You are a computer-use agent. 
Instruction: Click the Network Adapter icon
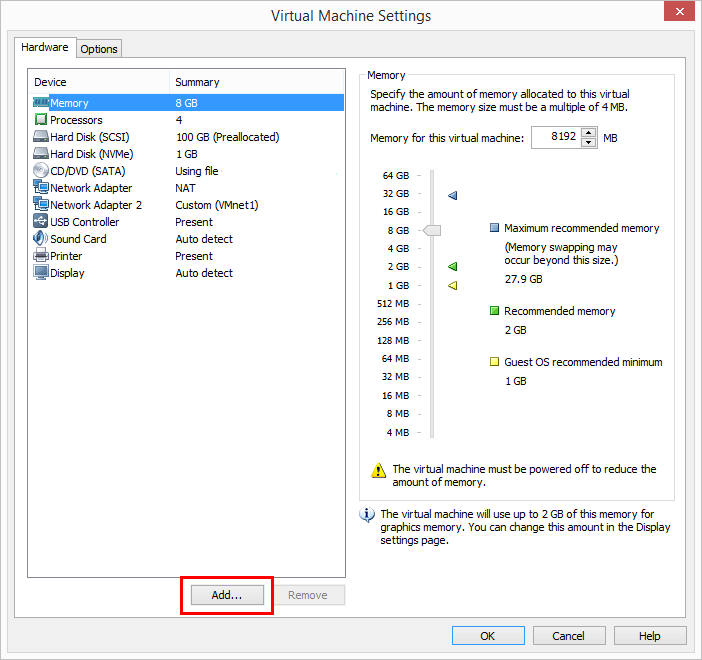pos(41,187)
